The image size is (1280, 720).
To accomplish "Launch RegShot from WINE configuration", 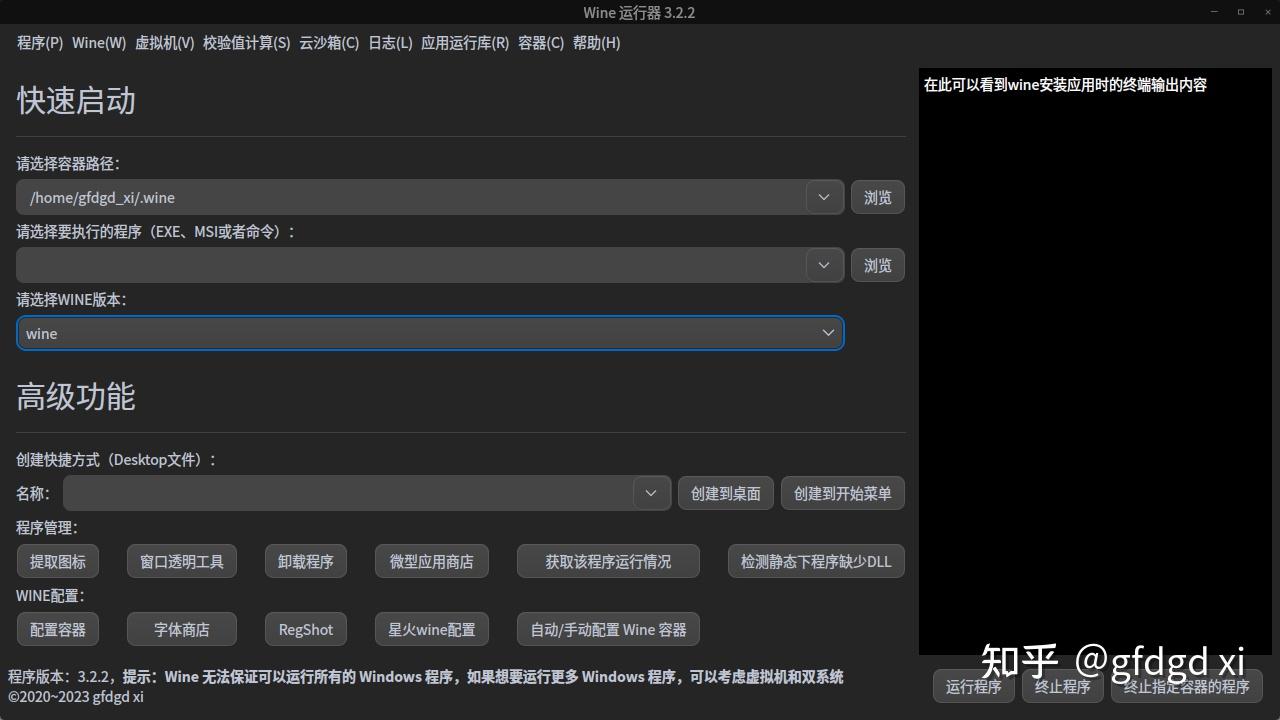I will pyautogui.click(x=305, y=629).
